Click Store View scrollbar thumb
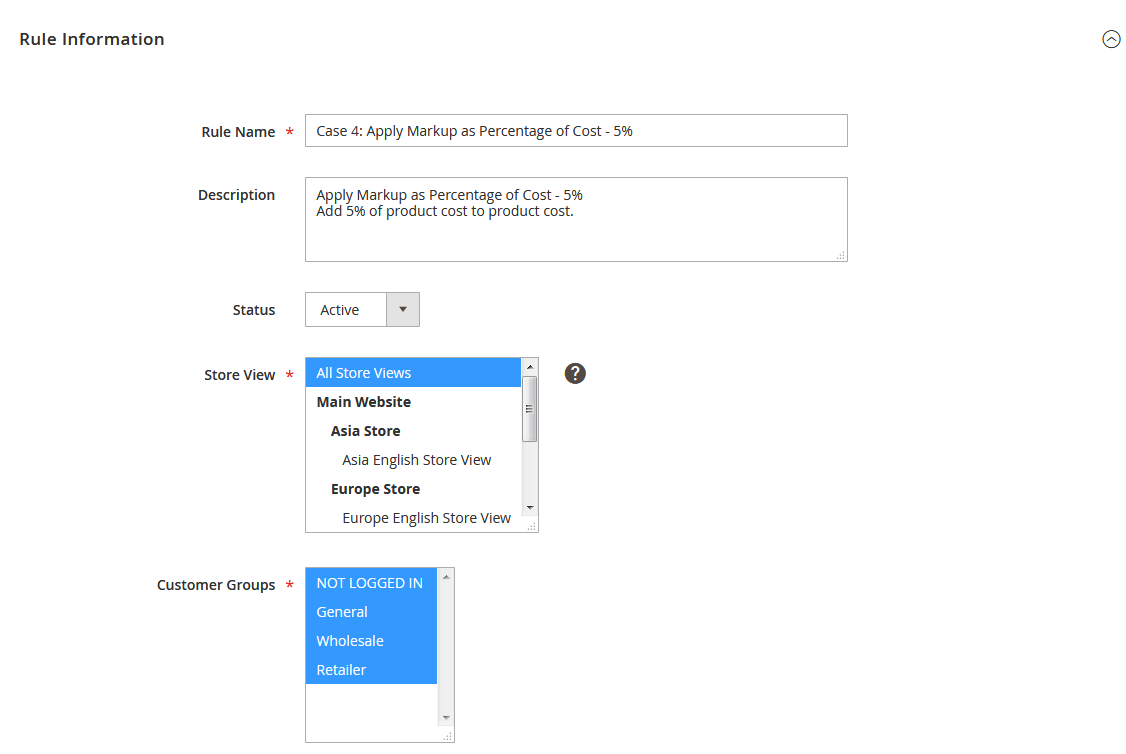The height and width of the screenshot is (754, 1126). pos(530,408)
